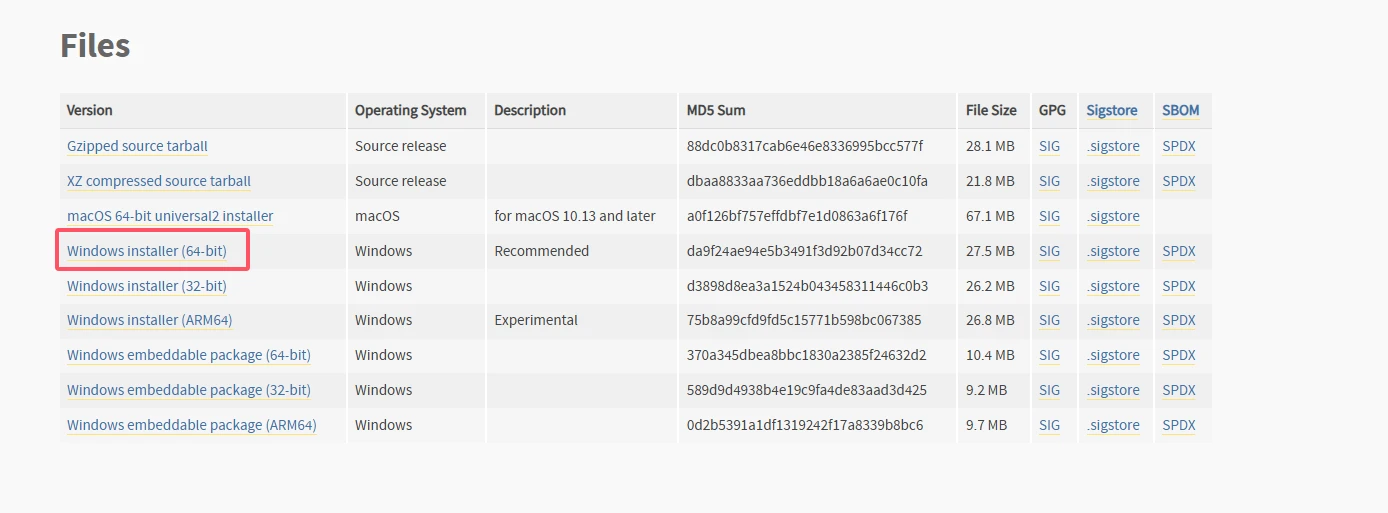Open Windows embeddable package (ARM64) link

[x=192, y=425]
